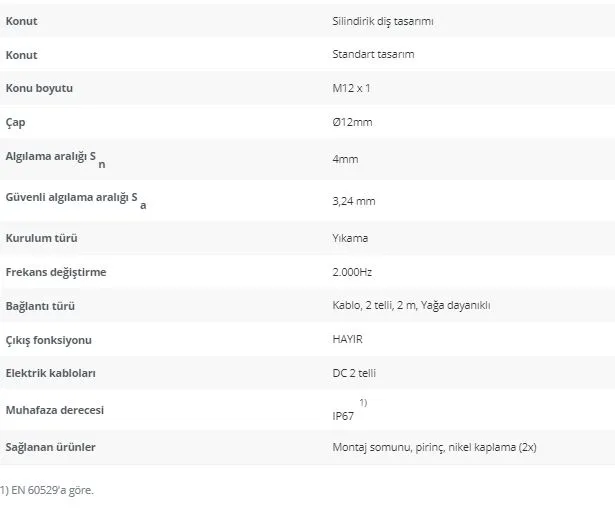The image size is (615, 520).
Task: Click 'Güvenli algılama aralığı S a' label
Action: coord(76,200)
